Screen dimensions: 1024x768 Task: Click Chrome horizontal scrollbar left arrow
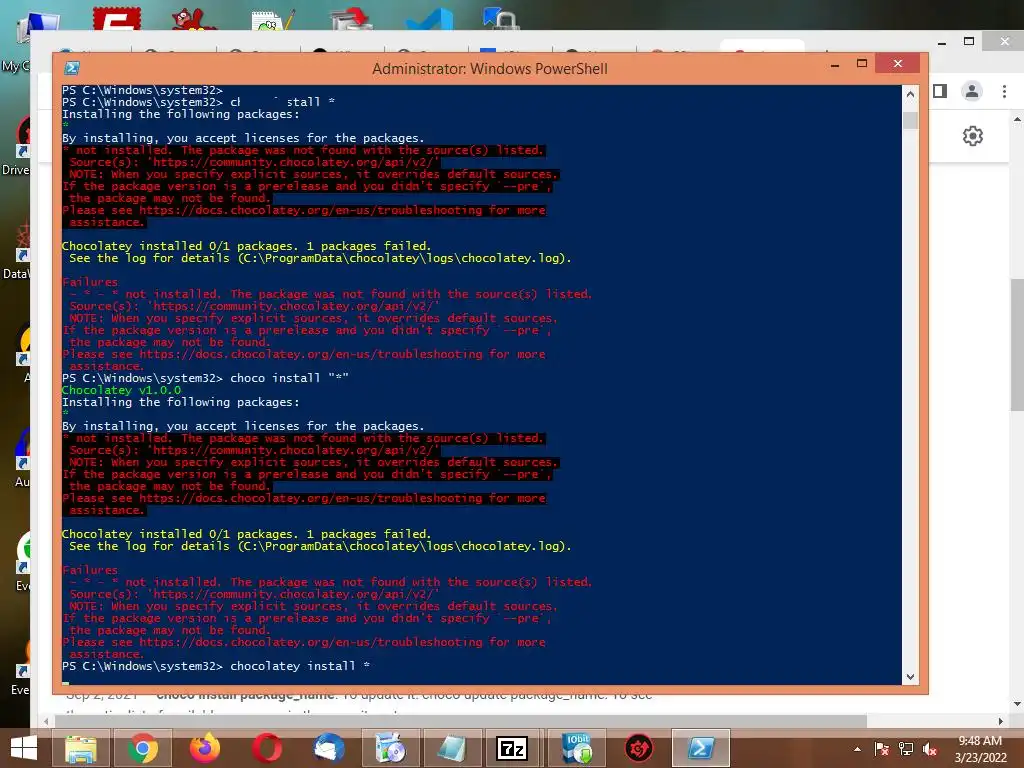tap(46, 721)
